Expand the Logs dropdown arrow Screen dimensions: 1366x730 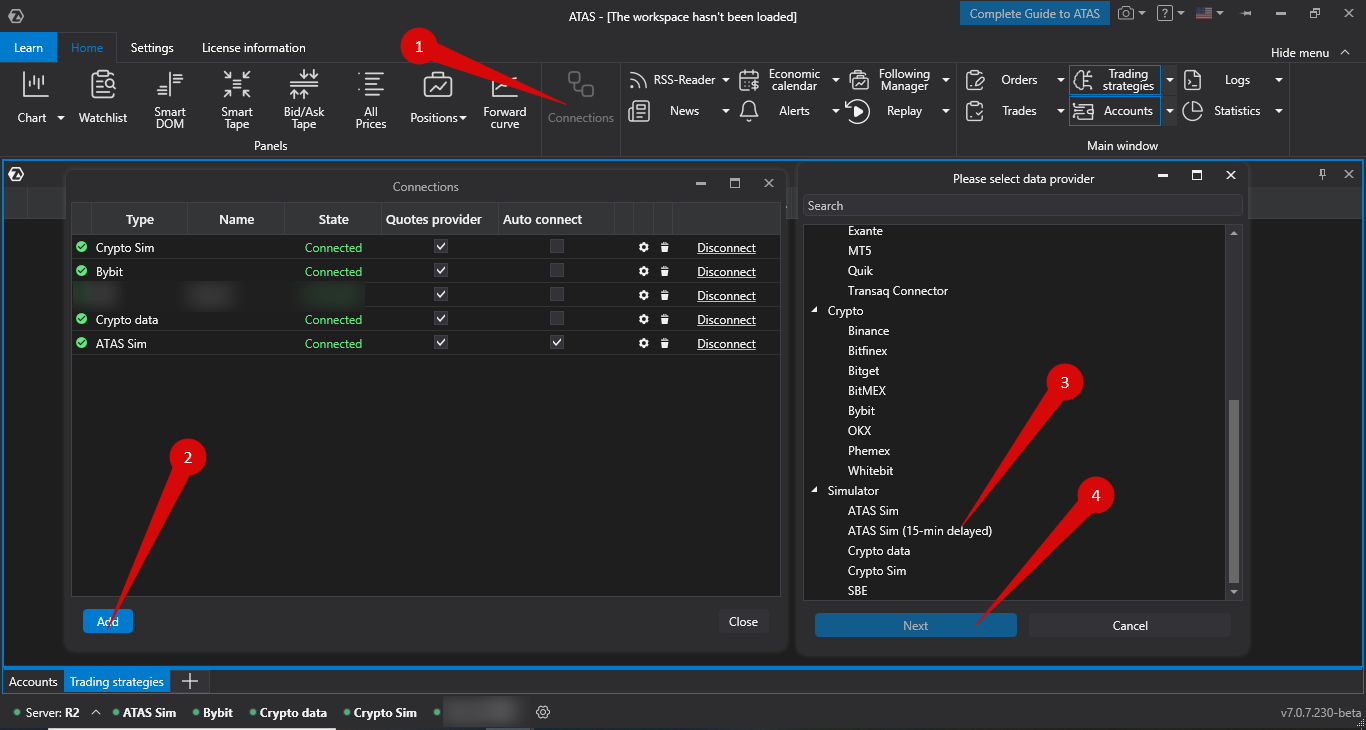pos(1279,80)
